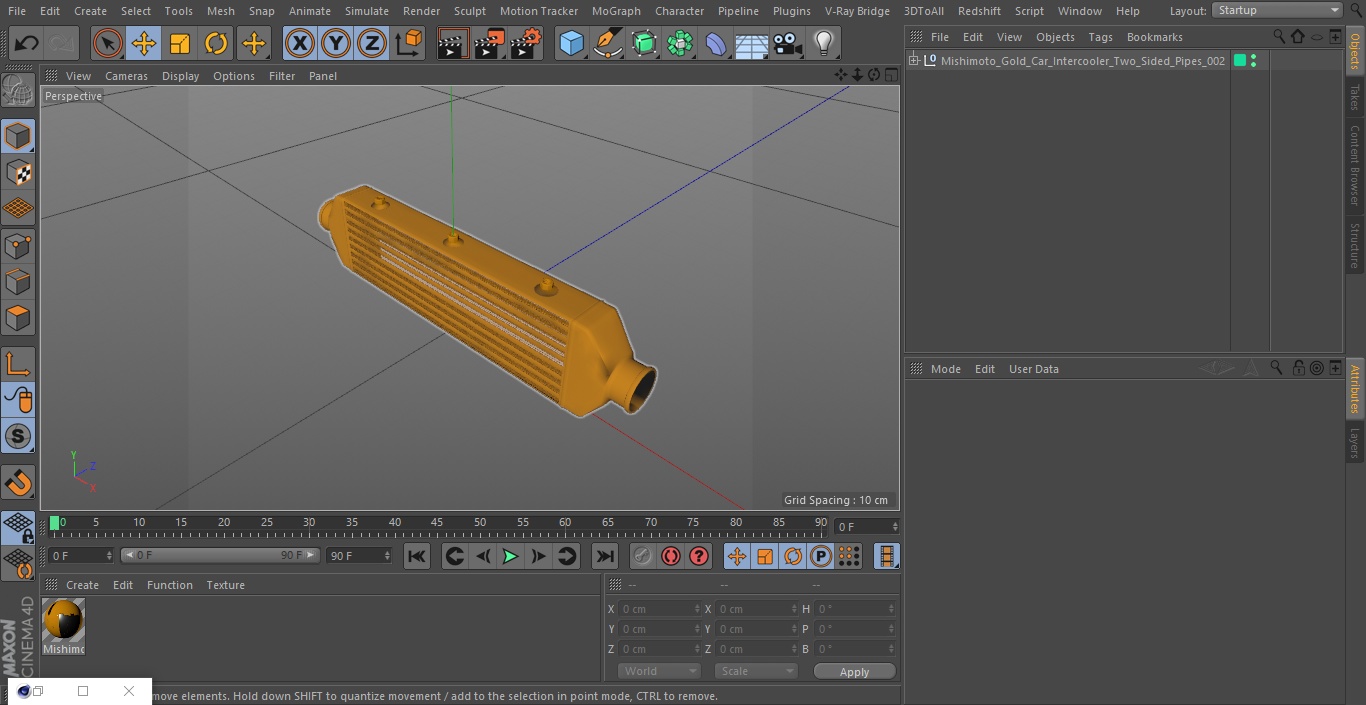
Task: Click the X position input field
Action: coord(660,609)
